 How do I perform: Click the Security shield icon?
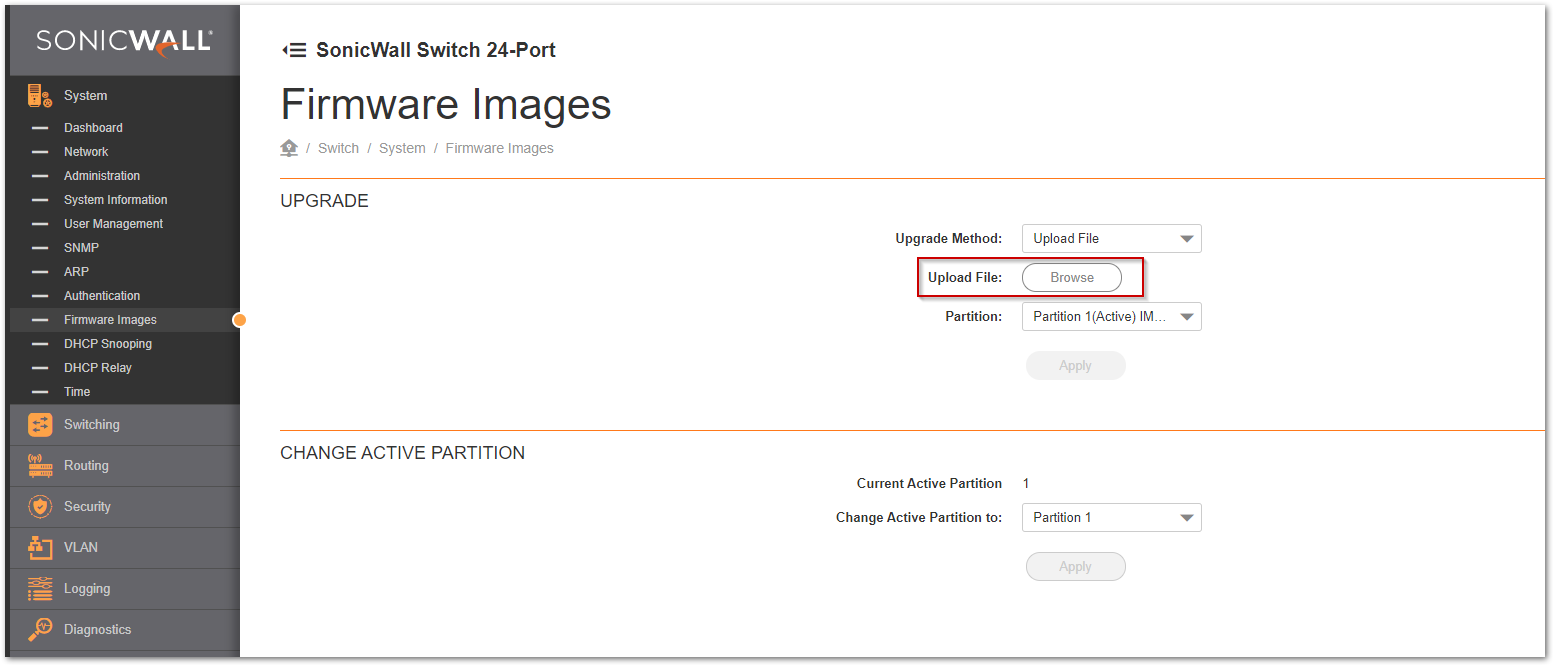(39, 507)
